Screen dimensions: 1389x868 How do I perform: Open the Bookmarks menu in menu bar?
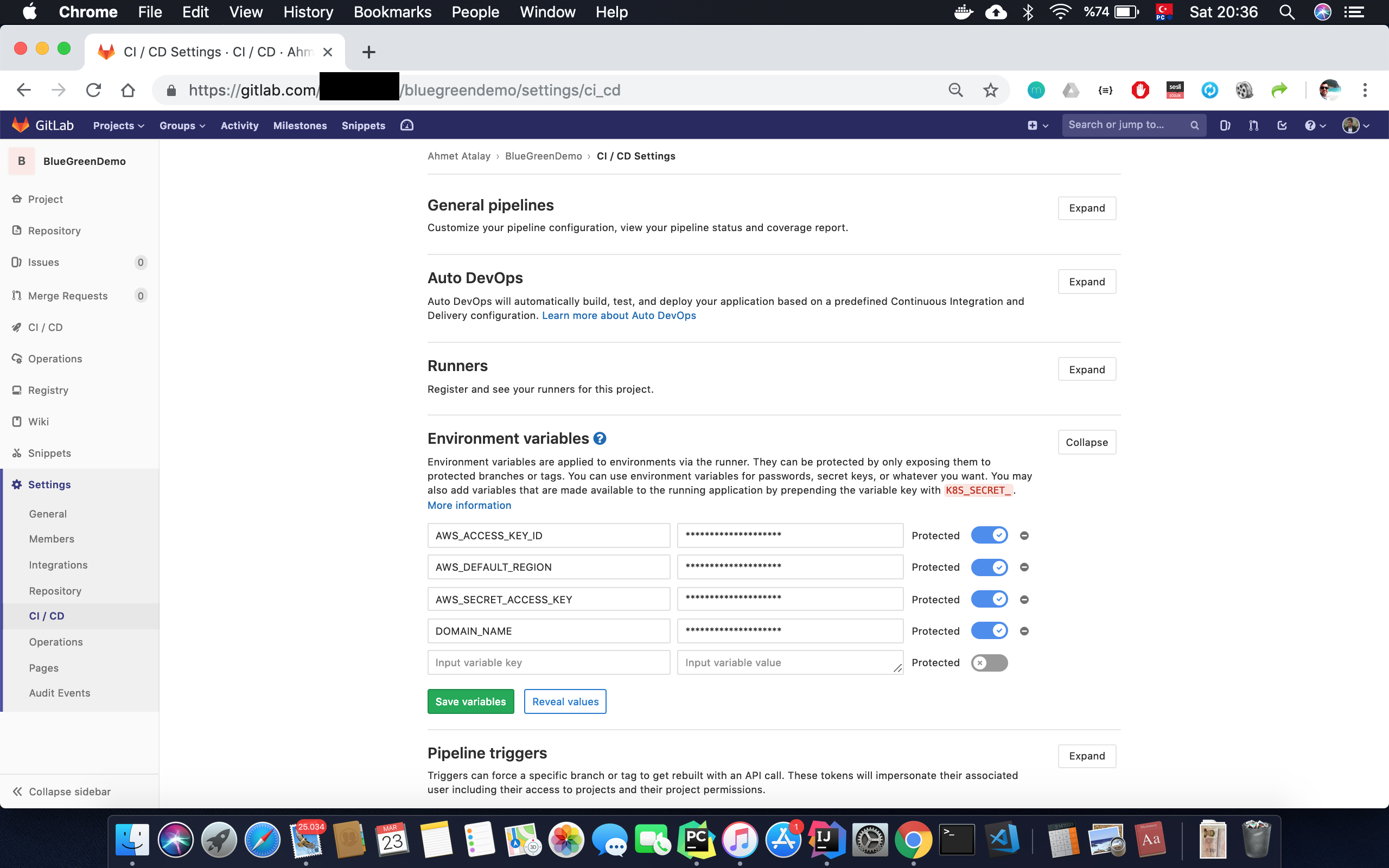tap(392, 12)
